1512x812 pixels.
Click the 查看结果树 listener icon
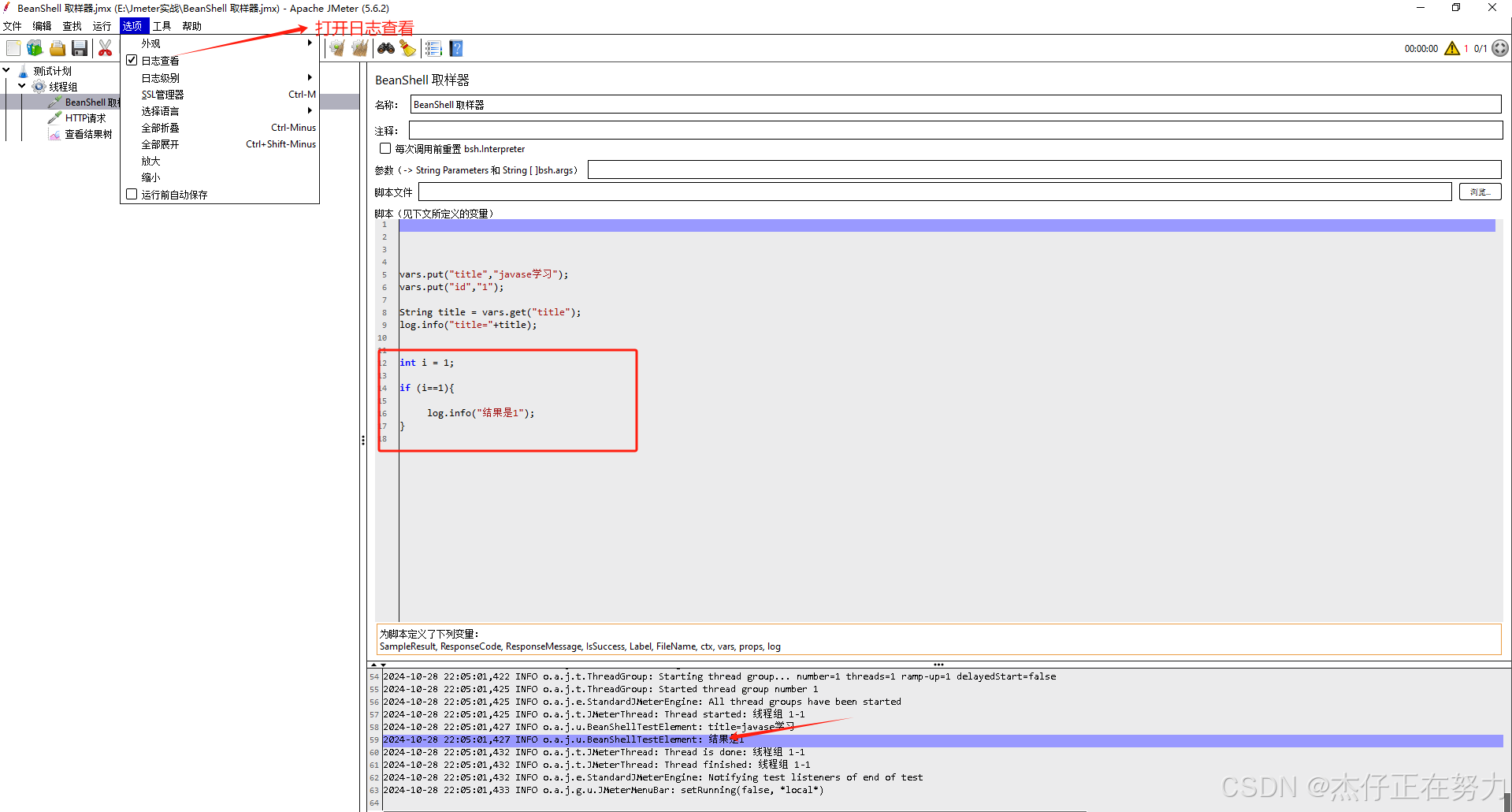[54, 134]
